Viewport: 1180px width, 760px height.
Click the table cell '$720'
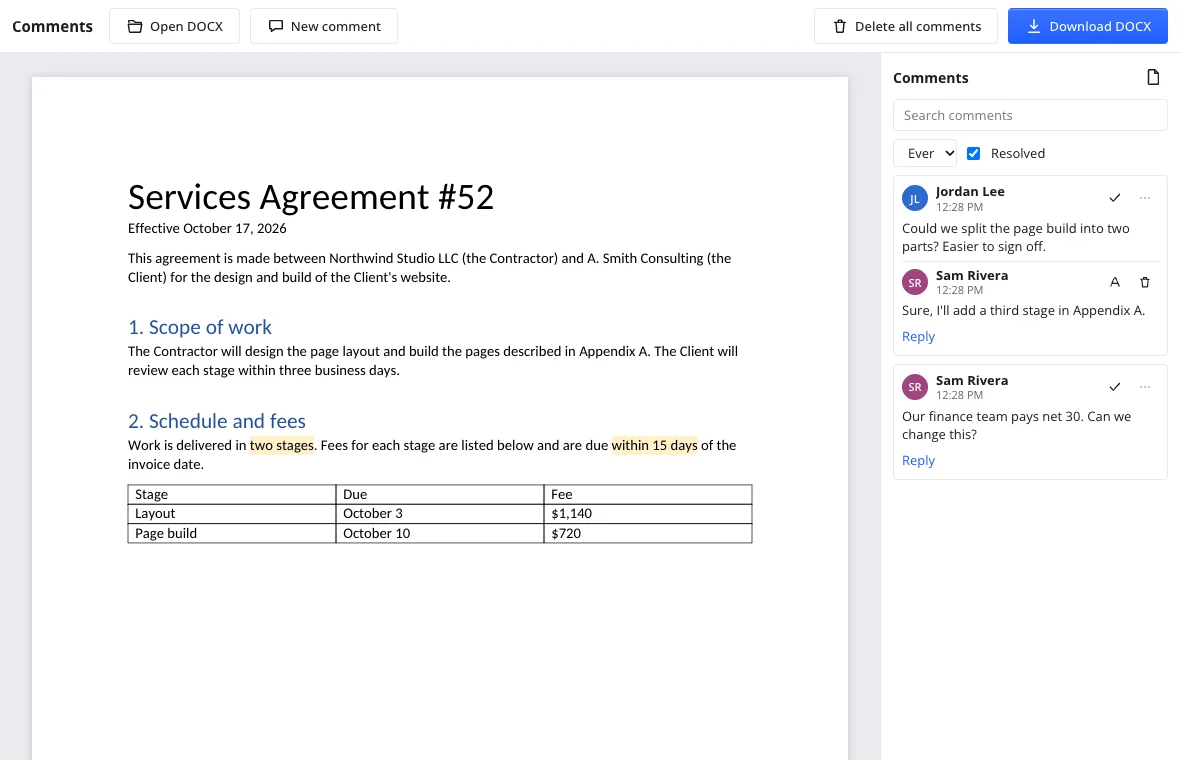point(648,534)
